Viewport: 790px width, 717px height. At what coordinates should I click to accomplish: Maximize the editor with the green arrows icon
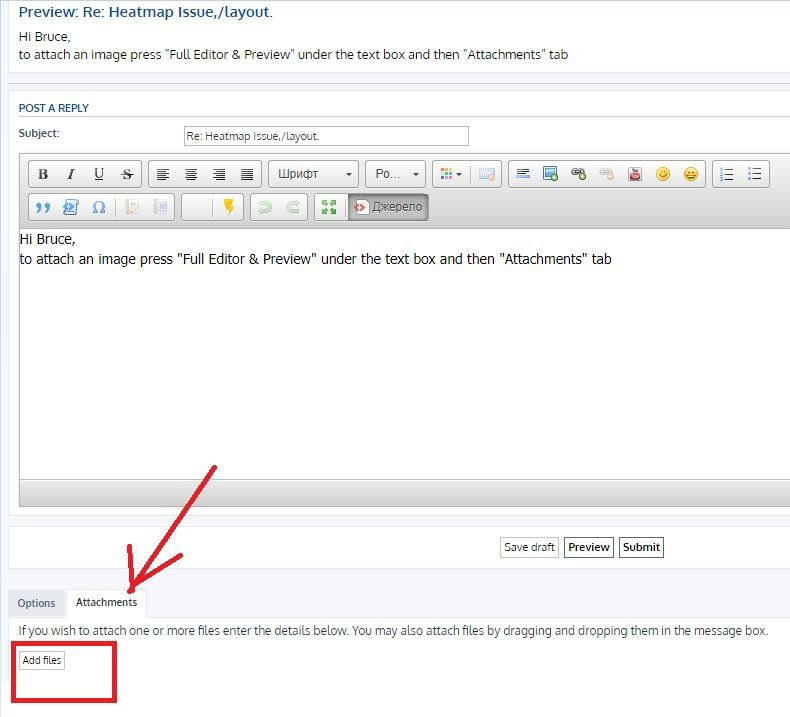point(328,207)
